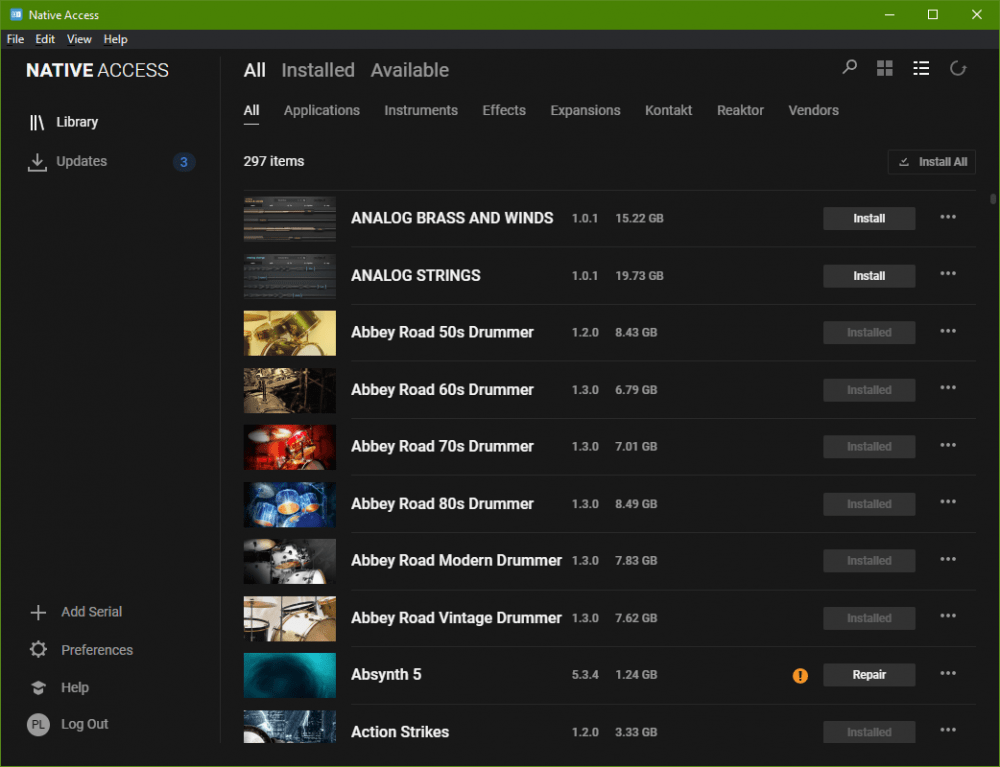Click the 297 items count label
This screenshot has width=1000, height=767.
[274, 161]
